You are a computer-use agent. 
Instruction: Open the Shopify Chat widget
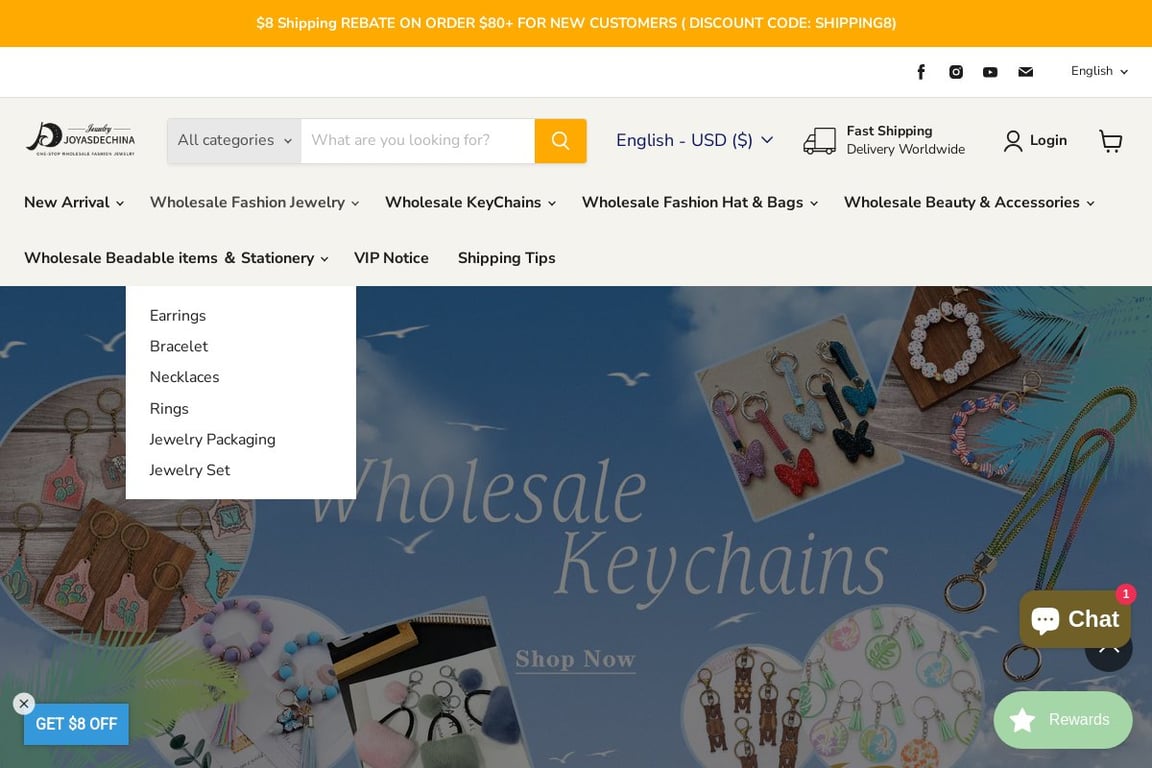pyautogui.click(x=1075, y=619)
